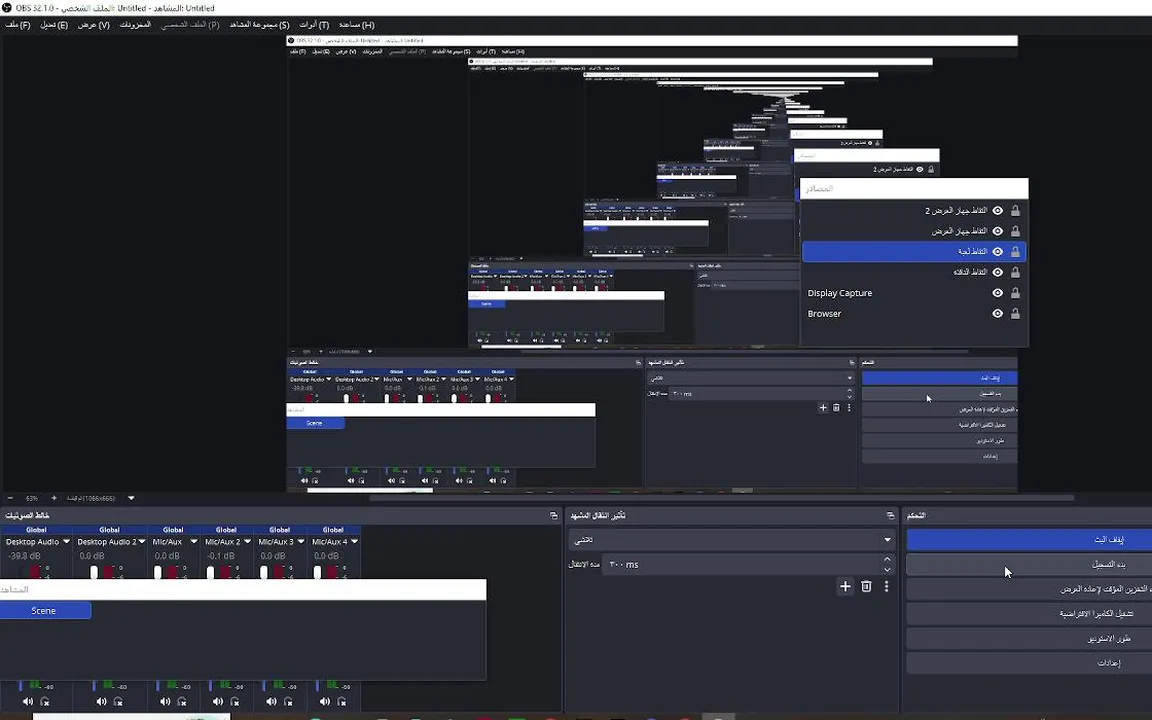The height and width of the screenshot is (720, 1152).
Task: Hide the Browser source
Action: tap(997, 313)
